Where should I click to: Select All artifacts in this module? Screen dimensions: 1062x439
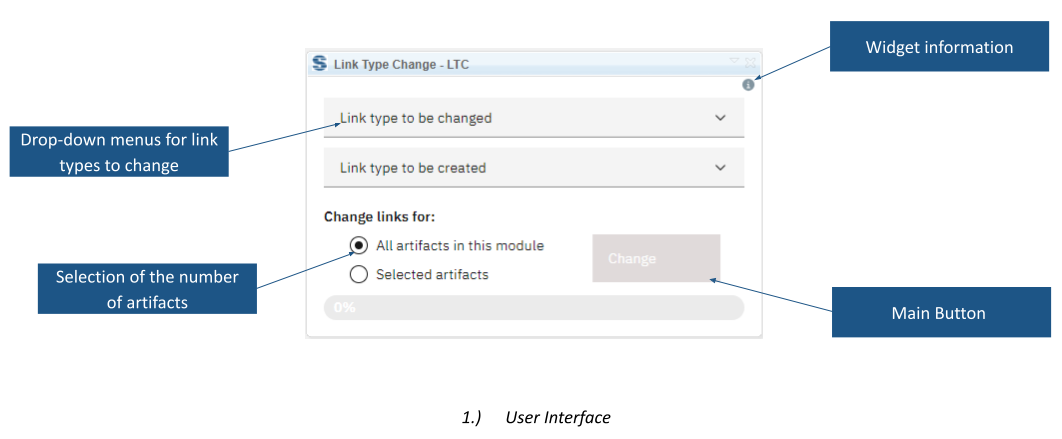pyautogui.click(x=358, y=245)
